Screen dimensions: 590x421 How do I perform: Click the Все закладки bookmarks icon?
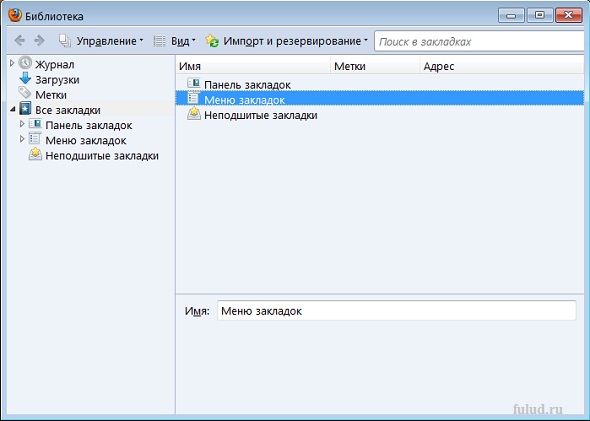pyautogui.click(x=25, y=109)
